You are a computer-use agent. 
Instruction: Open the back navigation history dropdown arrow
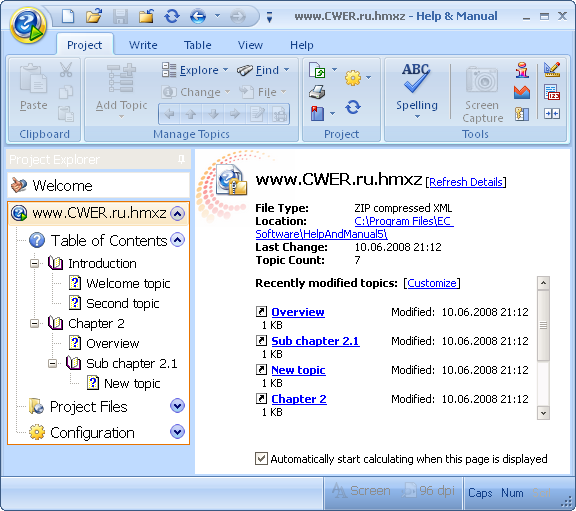click(217, 16)
